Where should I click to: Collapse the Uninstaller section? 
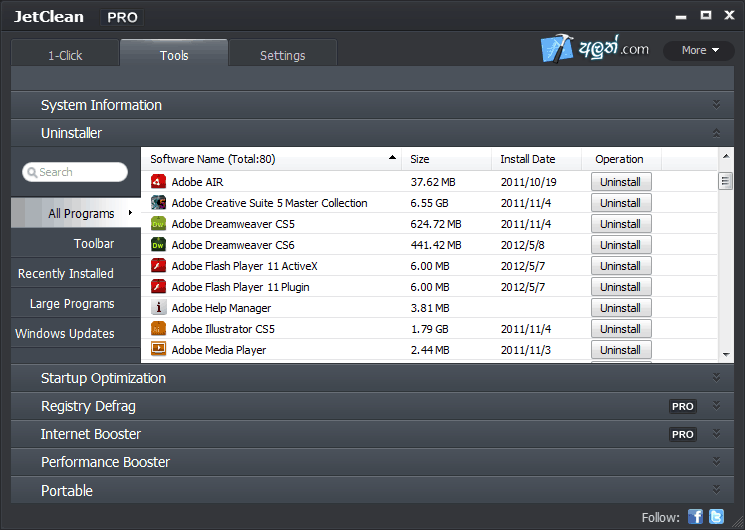tap(716, 133)
